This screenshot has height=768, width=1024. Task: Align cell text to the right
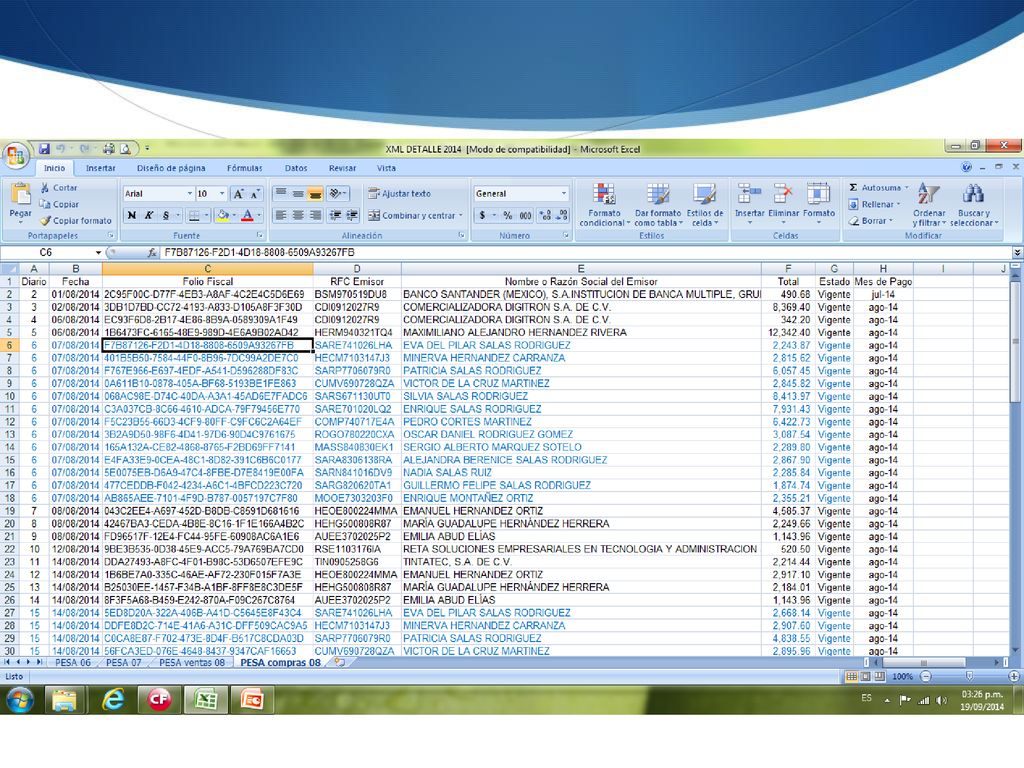pyautogui.click(x=315, y=215)
